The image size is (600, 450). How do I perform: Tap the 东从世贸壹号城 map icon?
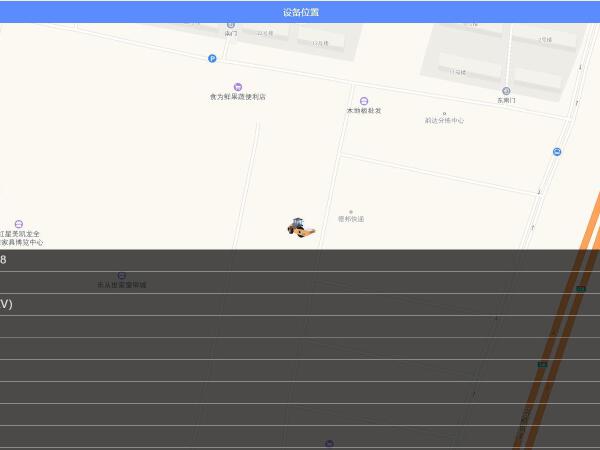click(x=122, y=275)
